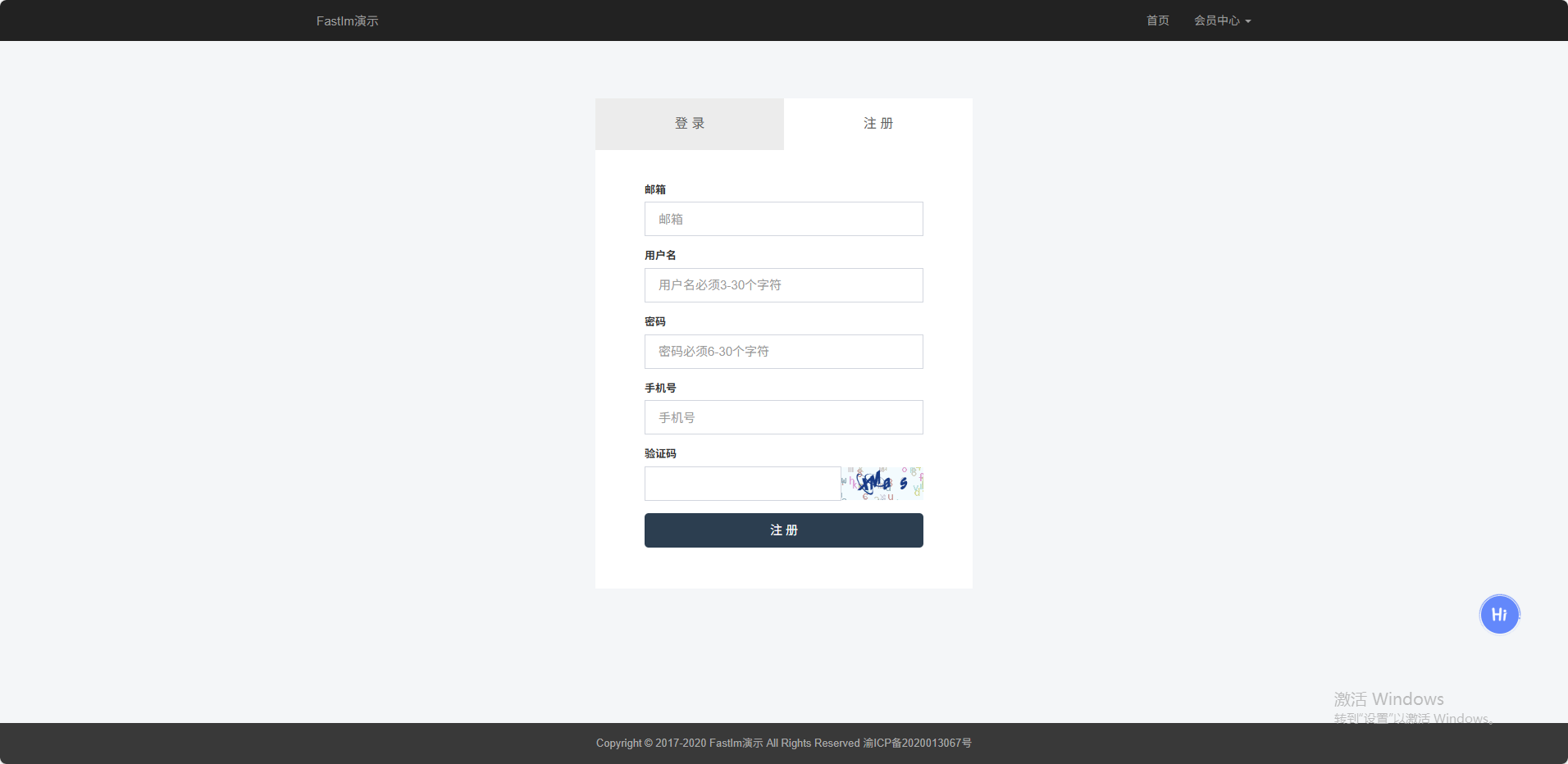The height and width of the screenshot is (764, 1568).
Task: Select the 手机号 phone number field
Action: tap(783, 417)
